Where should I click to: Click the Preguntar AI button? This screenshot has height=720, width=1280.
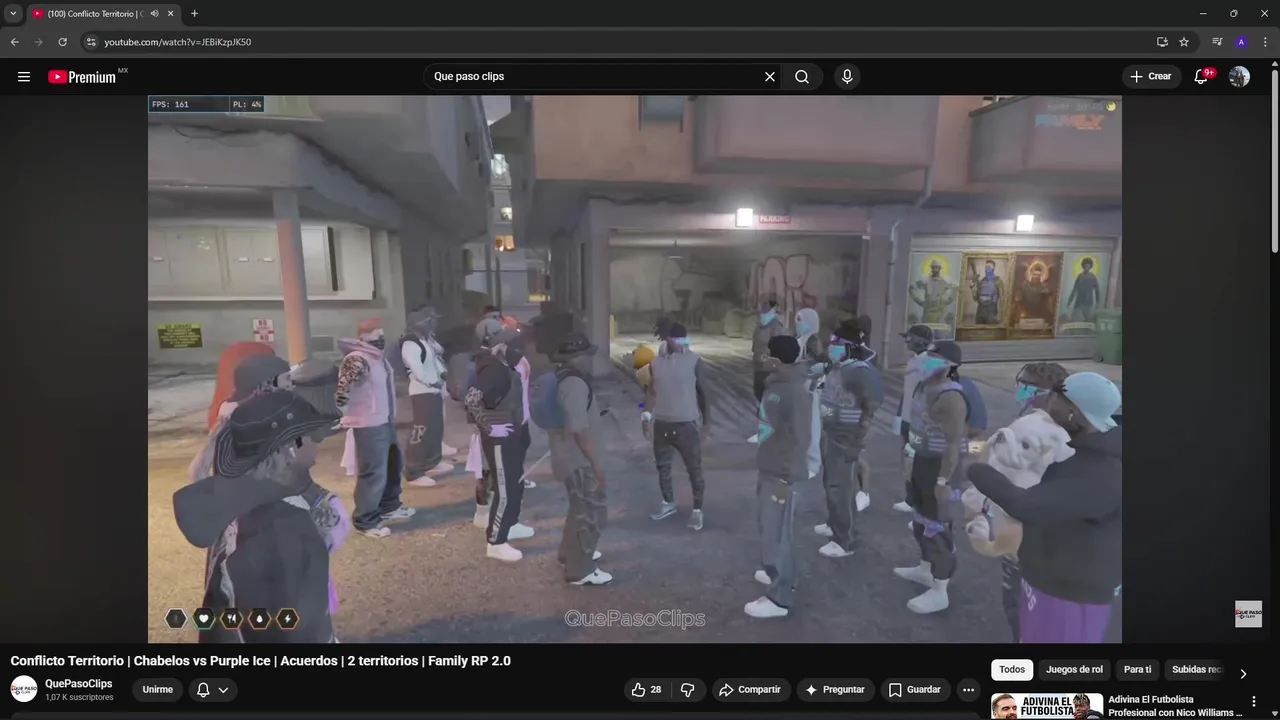(835, 689)
